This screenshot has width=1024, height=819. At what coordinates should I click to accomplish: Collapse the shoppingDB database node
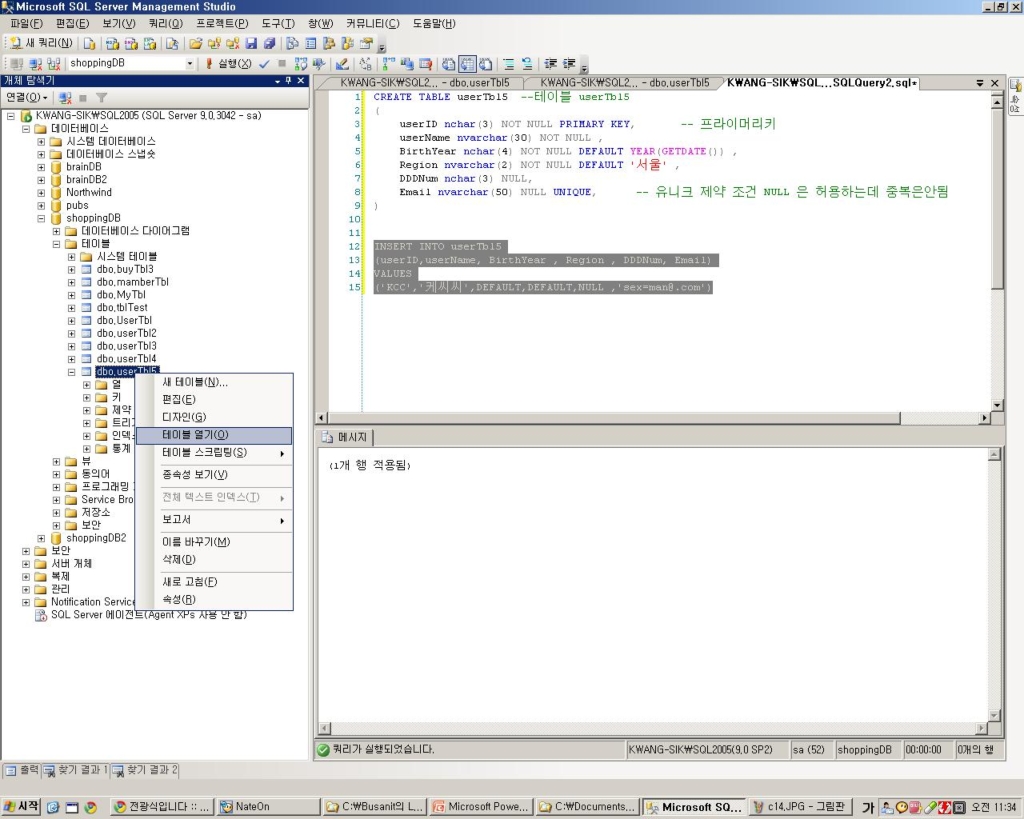(x=41, y=218)
